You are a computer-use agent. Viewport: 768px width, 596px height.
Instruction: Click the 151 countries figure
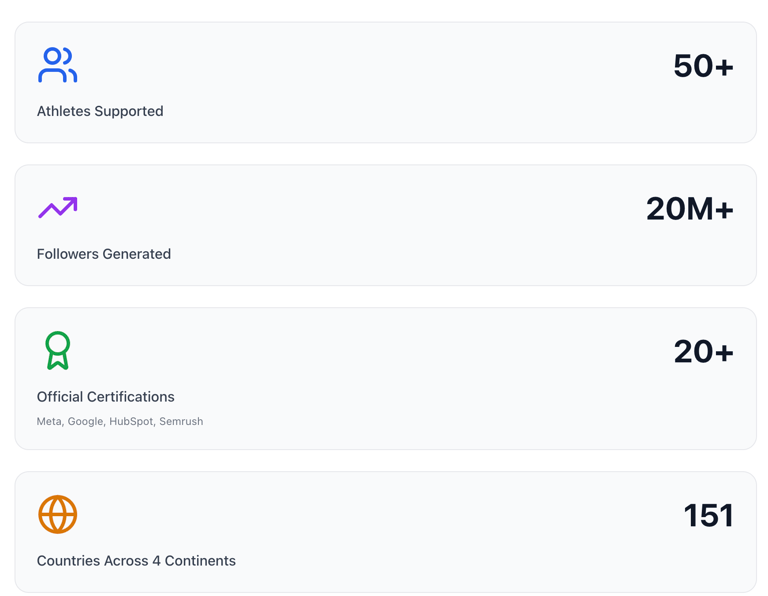[708, 515]
